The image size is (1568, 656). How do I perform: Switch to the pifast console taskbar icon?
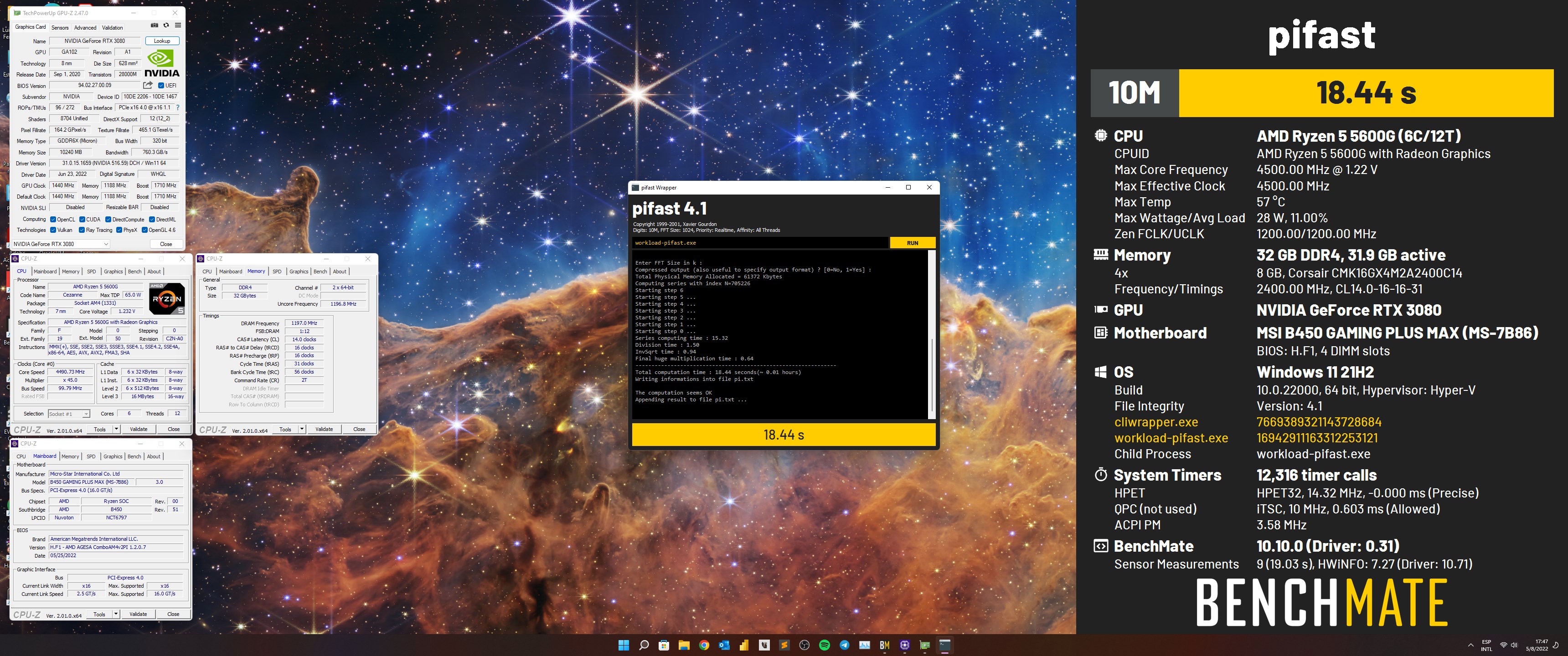[x=945, y=645]
